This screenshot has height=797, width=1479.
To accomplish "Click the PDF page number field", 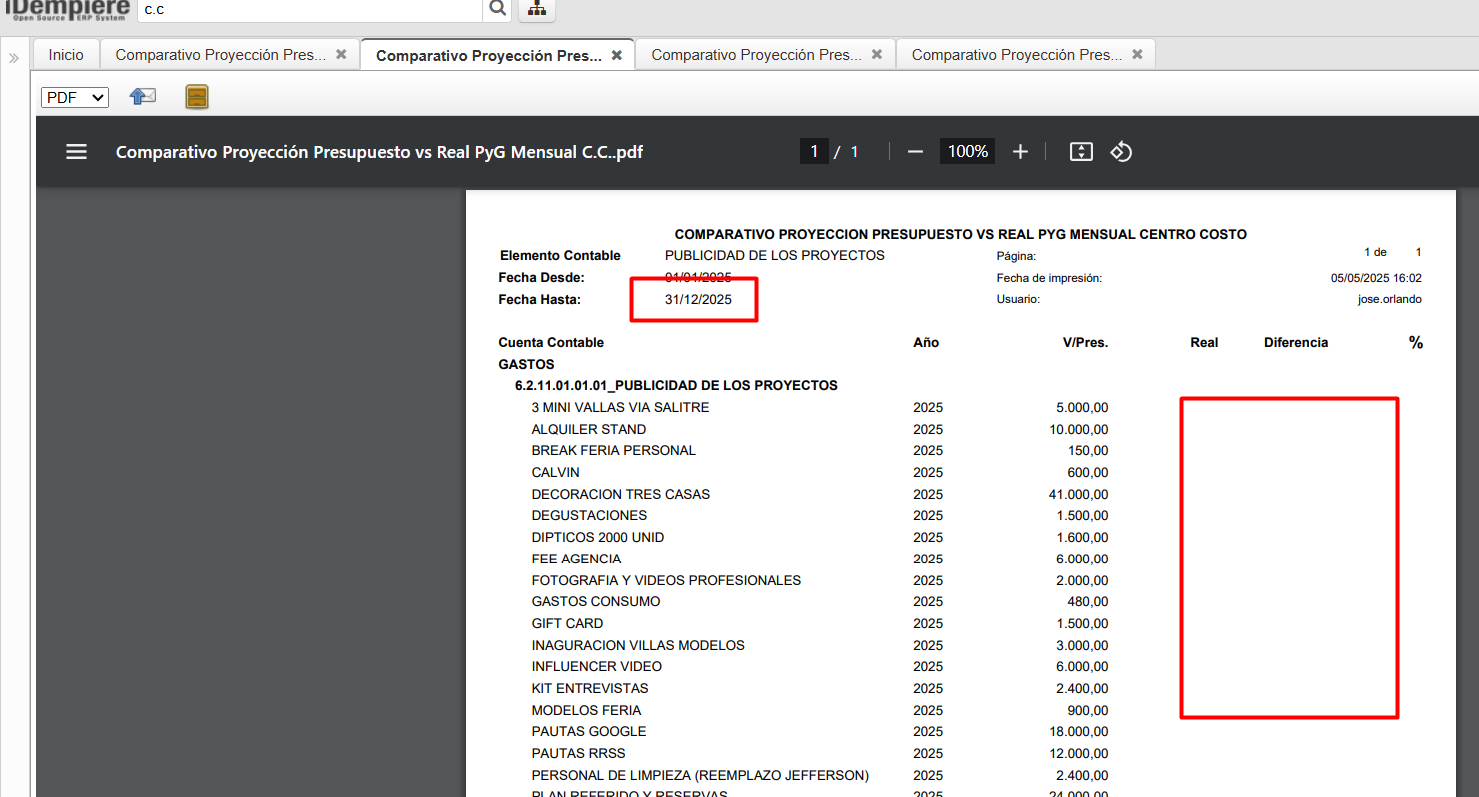I will 814,152.
